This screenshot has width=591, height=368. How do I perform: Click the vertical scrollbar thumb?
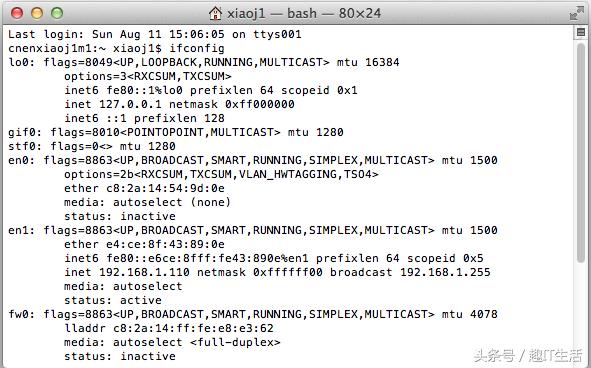(581, 152)
